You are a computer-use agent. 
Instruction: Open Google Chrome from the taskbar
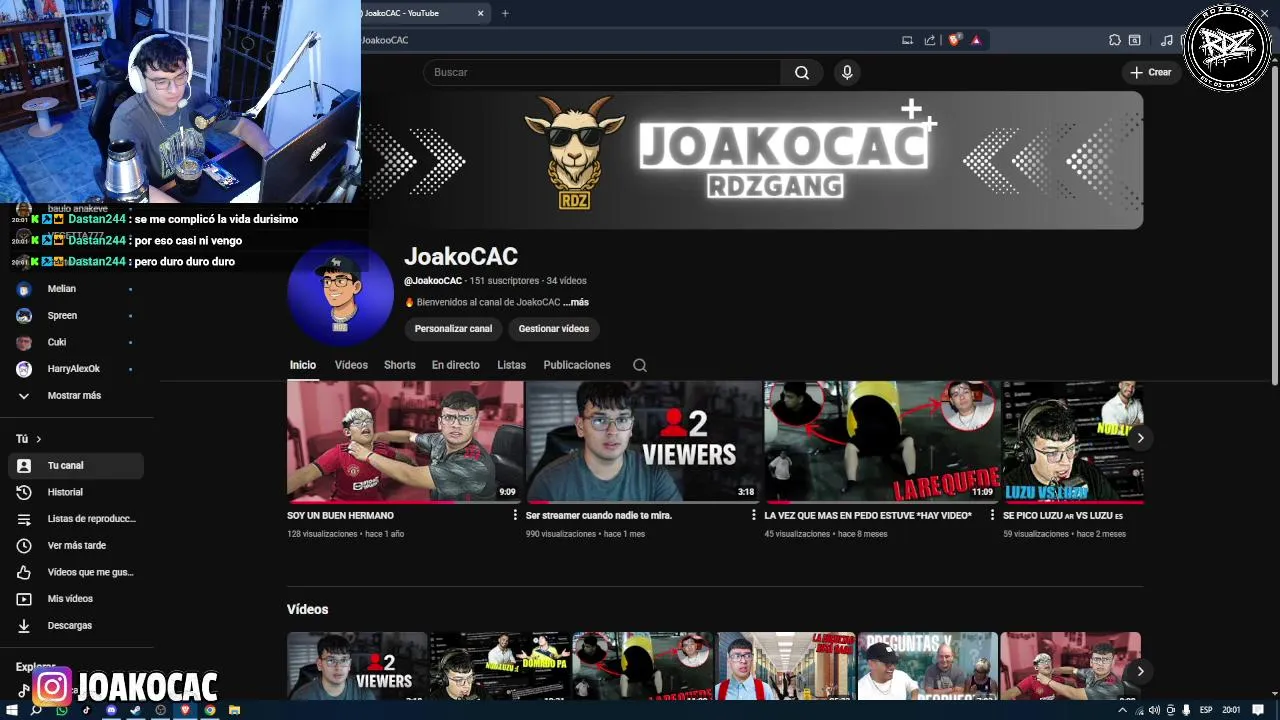pyautogui.click(x=210, y=710)
